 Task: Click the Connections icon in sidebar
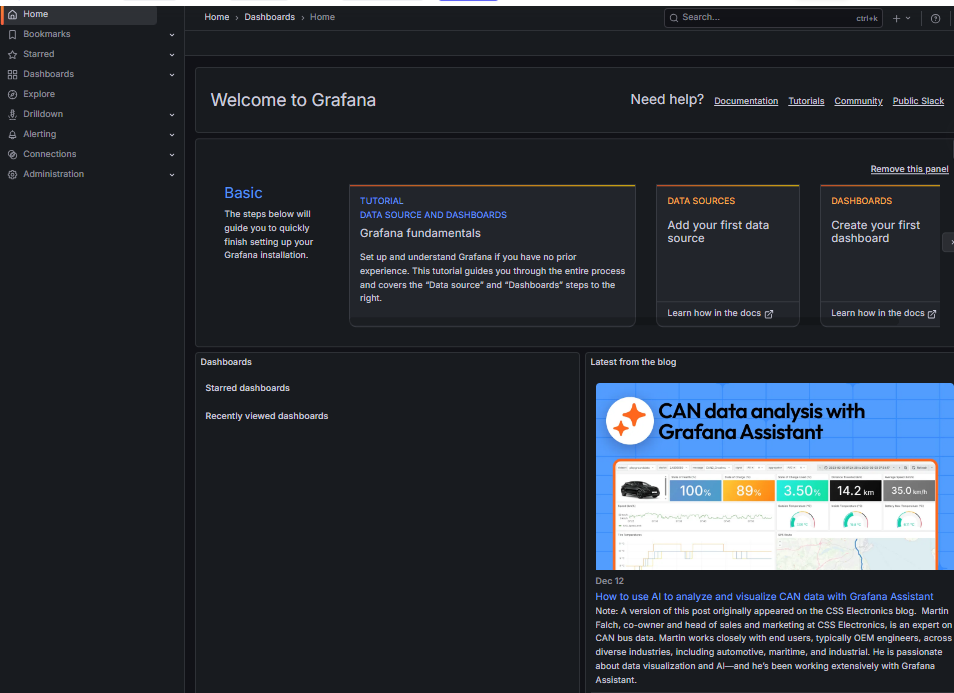pos(12,155)
